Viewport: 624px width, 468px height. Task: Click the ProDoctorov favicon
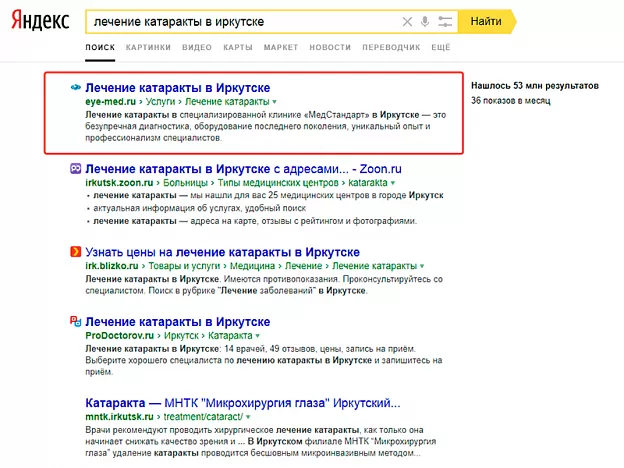tap(75, 322)
